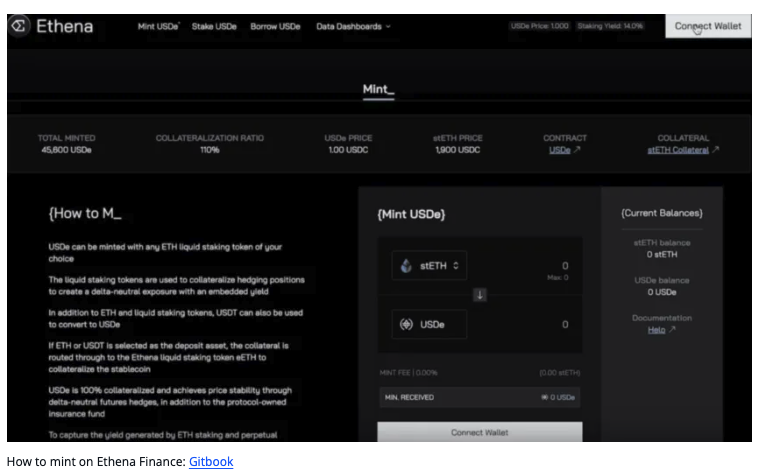Click the {Mint USDe} form heading
This screenshot has width=765, height=474.
pos(411,214)
